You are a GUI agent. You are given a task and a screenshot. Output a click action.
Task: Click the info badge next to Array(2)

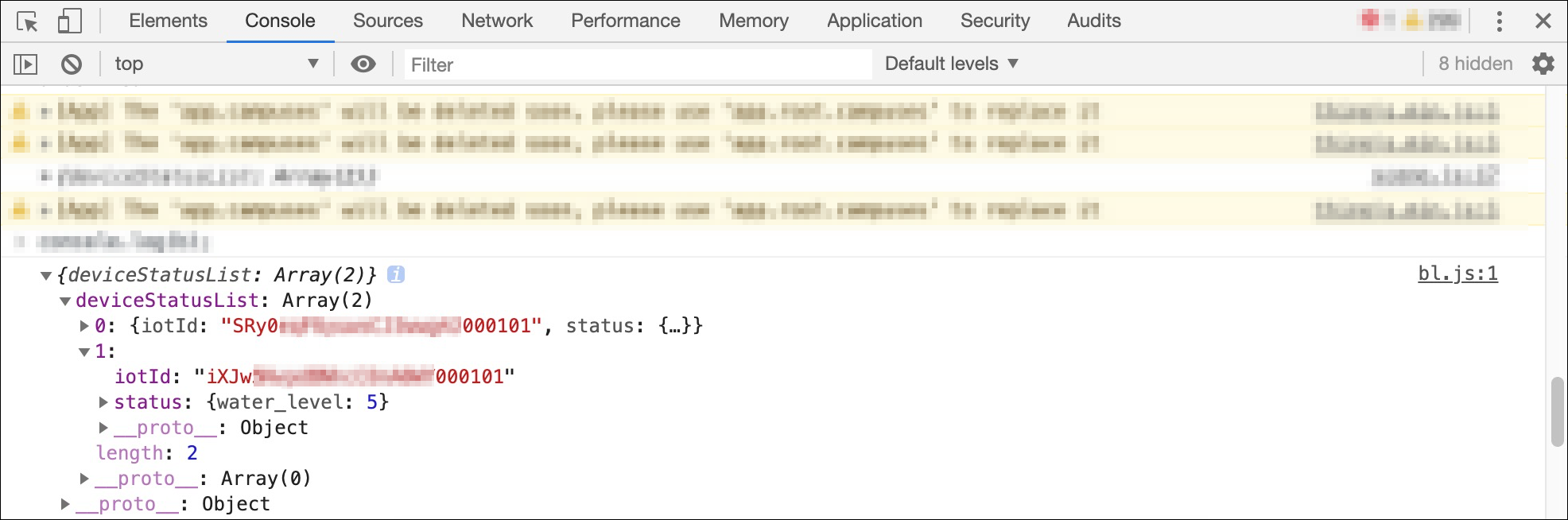[x=395, y=274]
